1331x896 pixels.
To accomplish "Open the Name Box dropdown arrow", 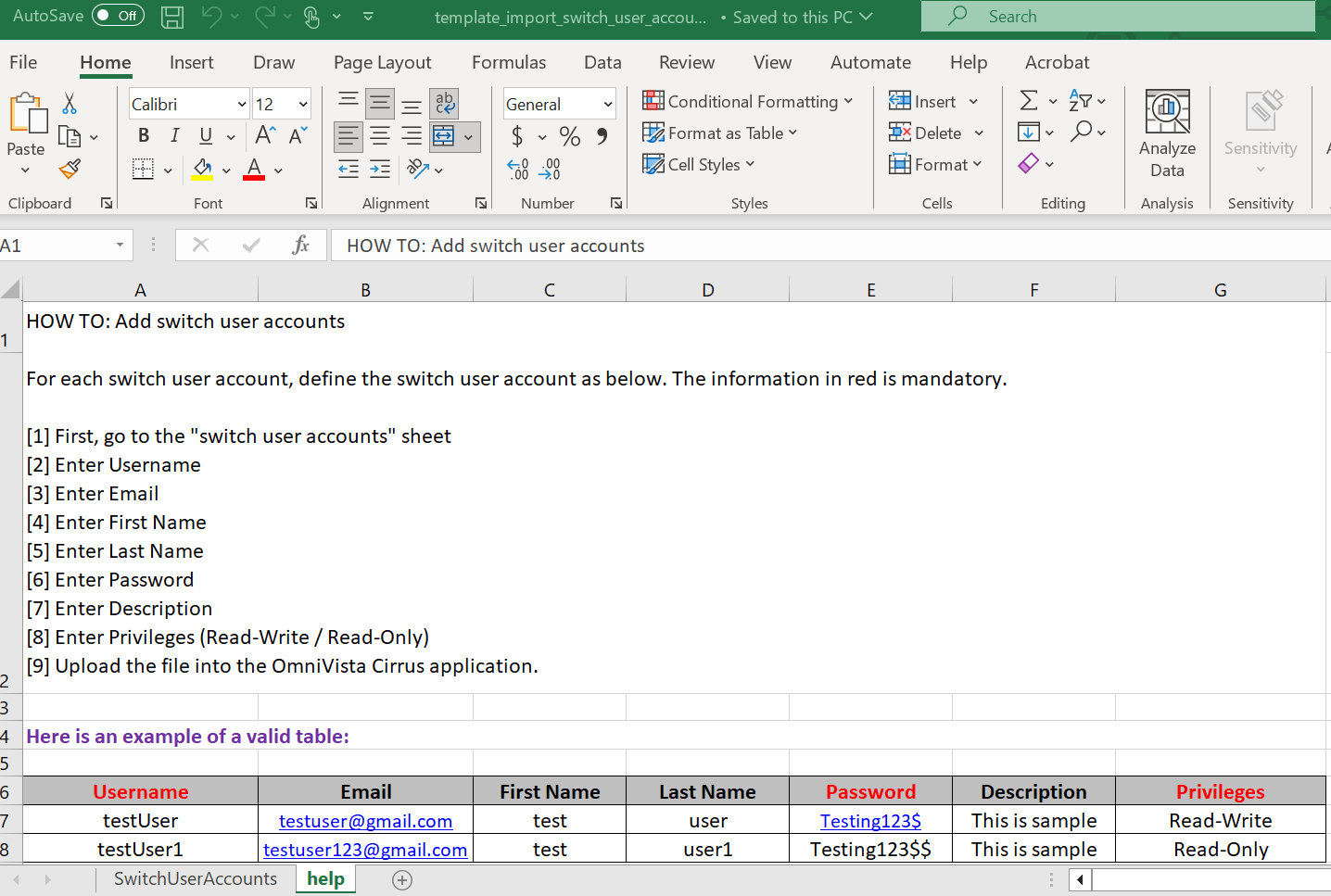I will point(120,245).
